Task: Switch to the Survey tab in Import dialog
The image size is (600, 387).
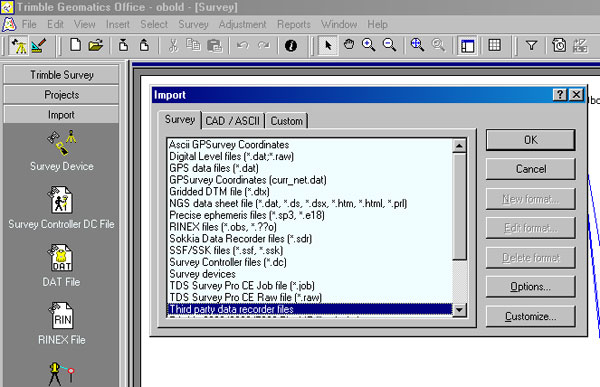Action: [179, 119]
